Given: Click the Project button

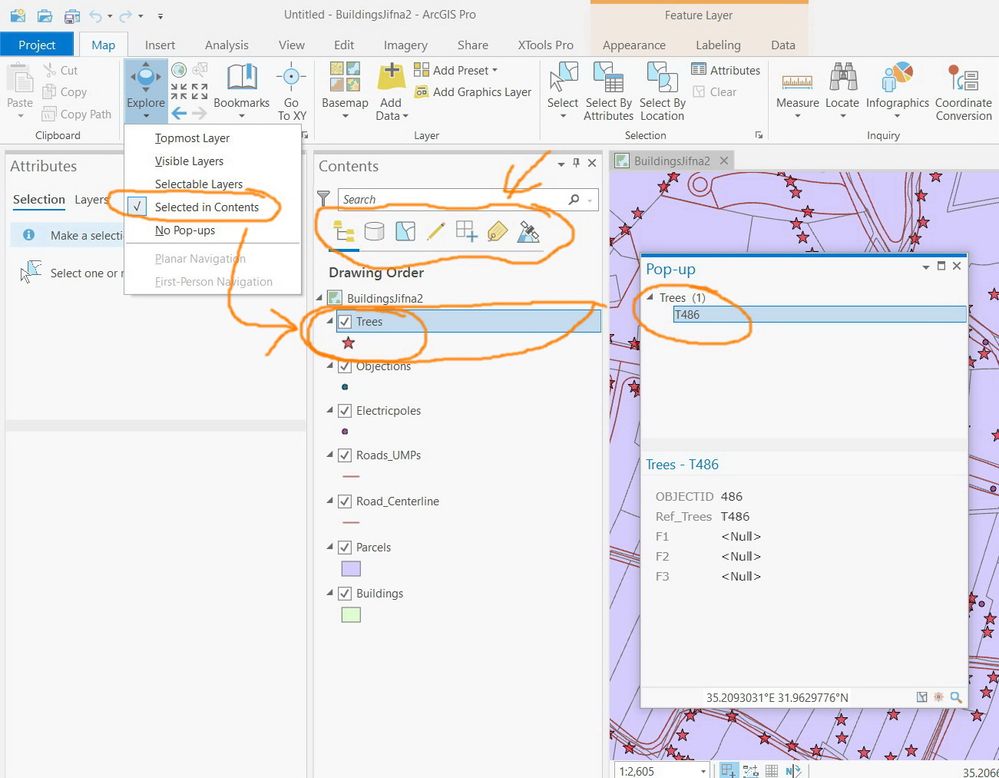Looking at the screenshot, I should click(x=36, y=45).
